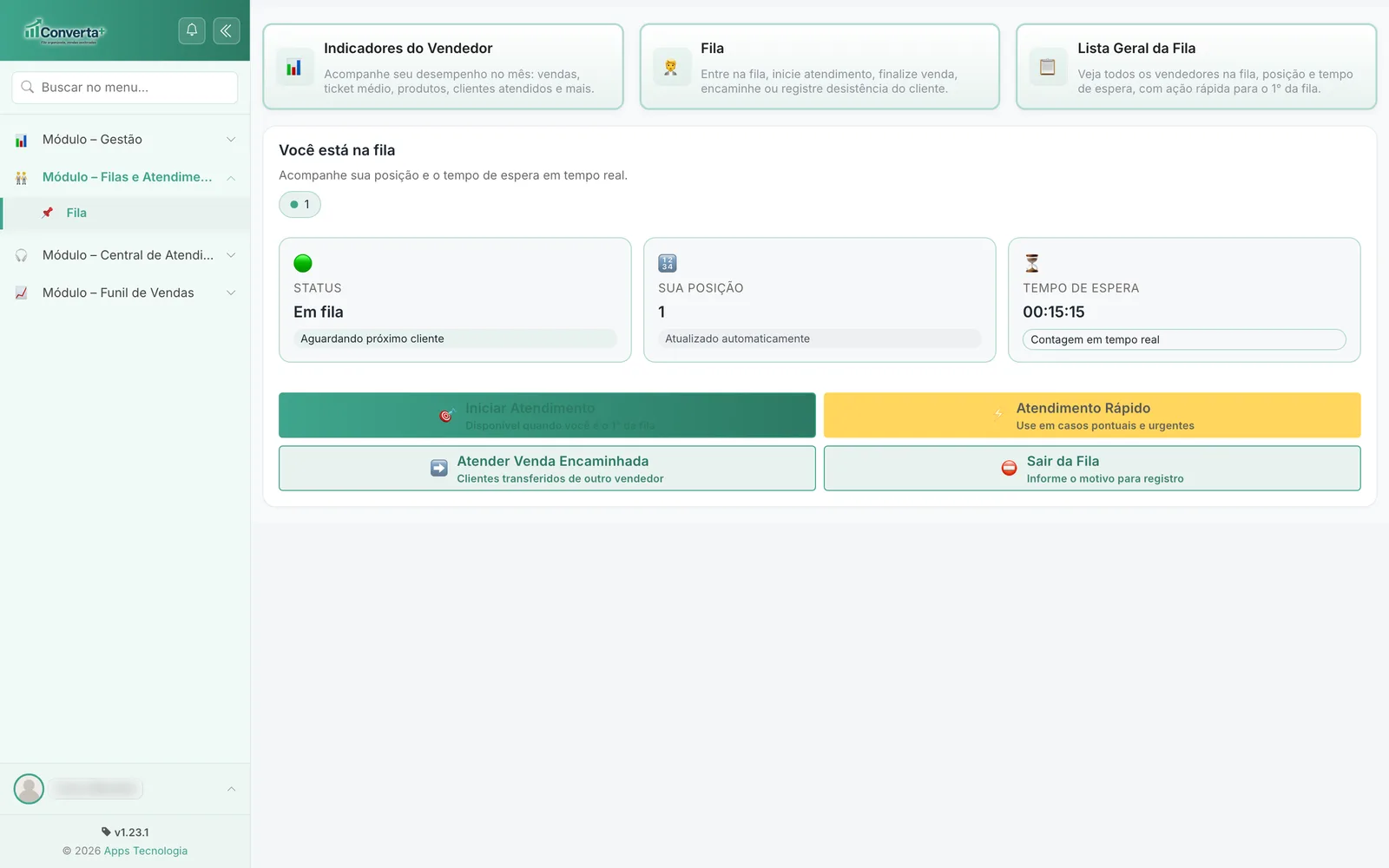The image size is (1389, 868).
Task: Open Módulo – Gestão menu
Action: coord(125,140)
